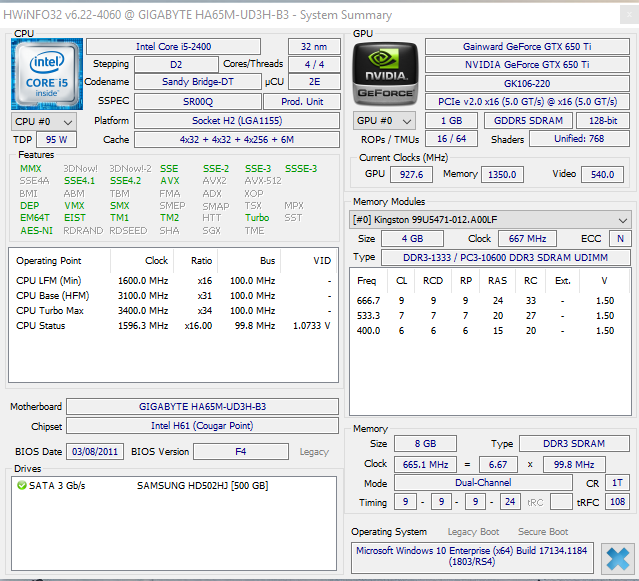Click the cache 4x32 + 4x32 field
Viewport: 639px width, 581px height.
point(237,140)
